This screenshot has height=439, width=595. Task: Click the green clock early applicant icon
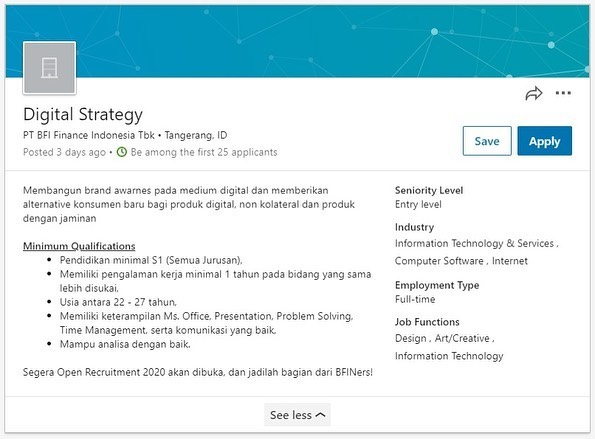(121, 152)
